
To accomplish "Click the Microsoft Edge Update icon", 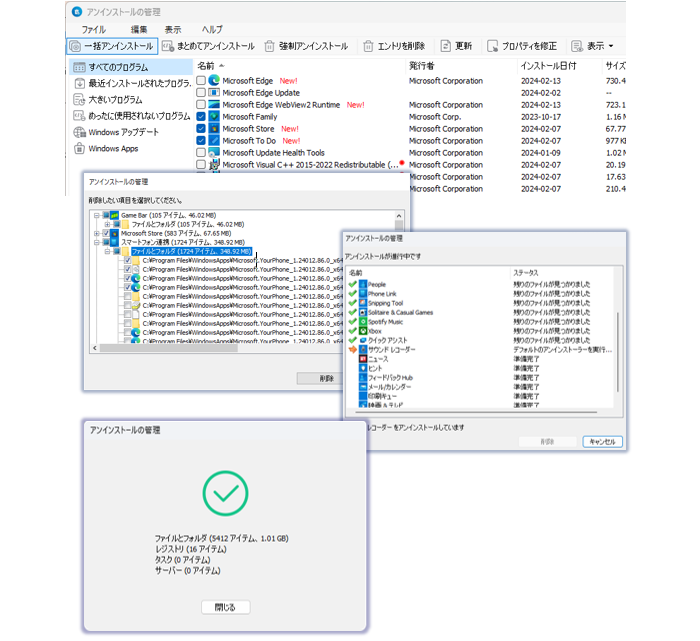I will click(x=214, y=92).
